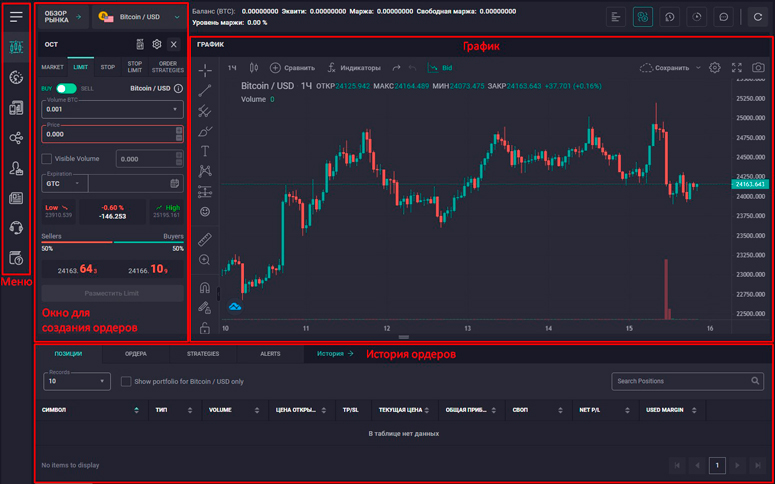The width and height of the screenshot is (775, 484).
Task: Toggle the BUY/SELL switch
Action: [x=66, y=88]
